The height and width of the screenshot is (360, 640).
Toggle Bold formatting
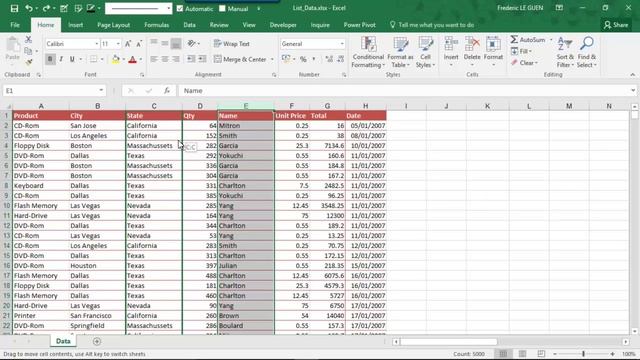click(50, 59)
